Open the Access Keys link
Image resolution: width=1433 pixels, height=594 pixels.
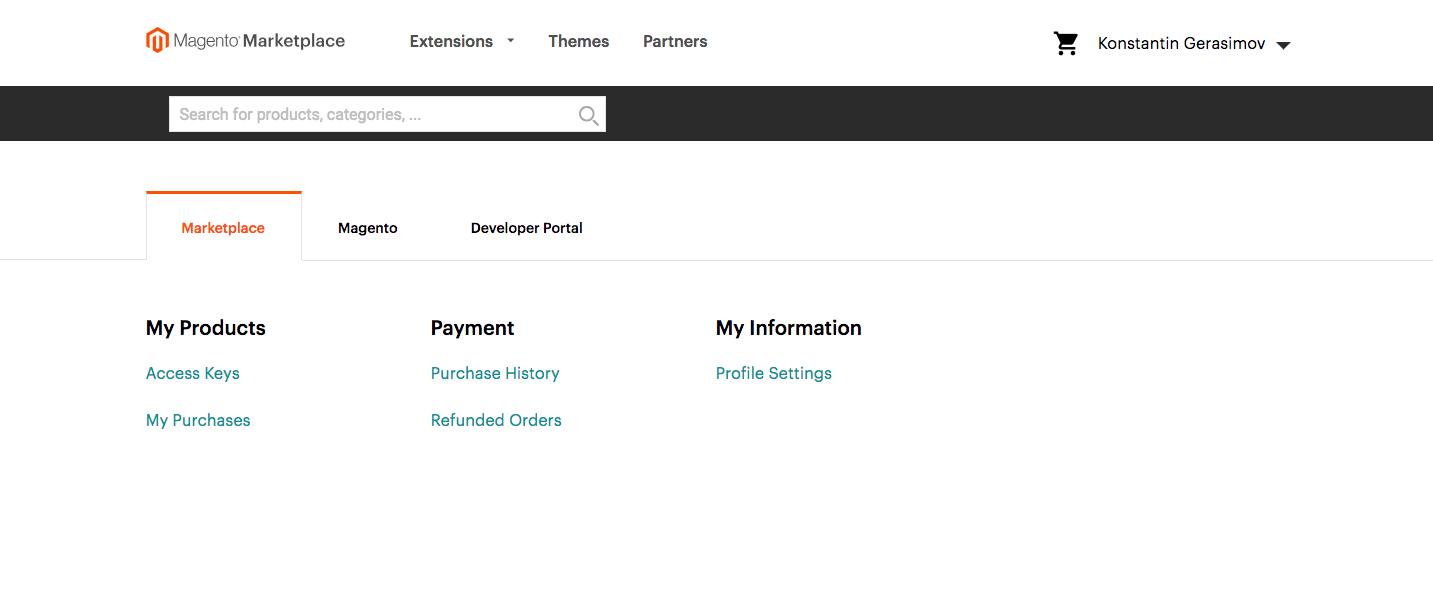193,373
